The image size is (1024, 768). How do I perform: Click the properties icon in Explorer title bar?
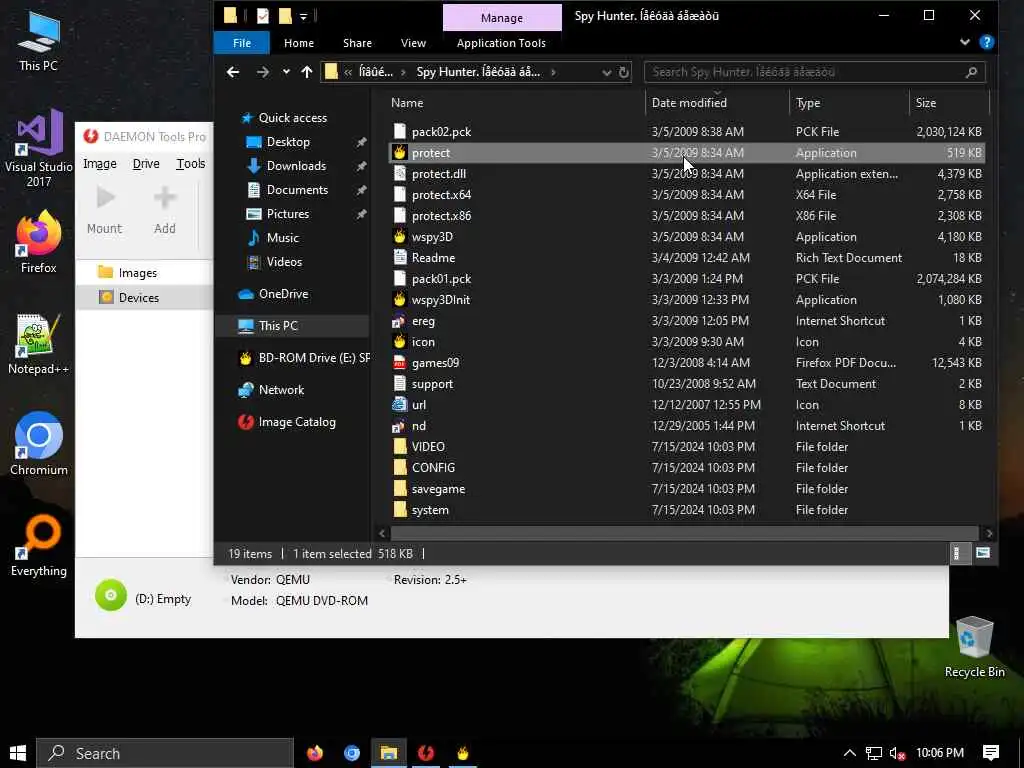coord(263,16)
